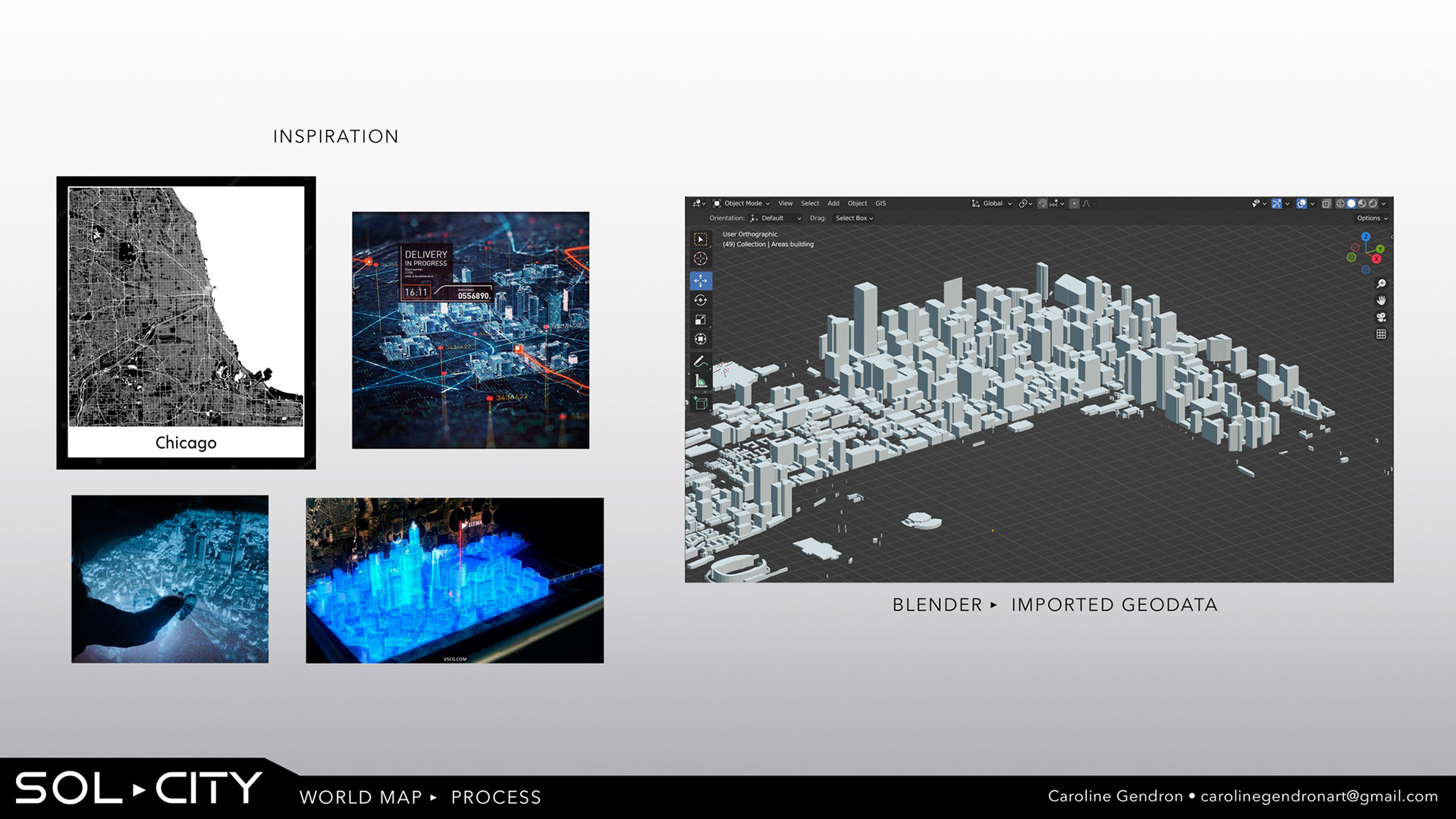Enable snapping magnet toggle
The width and height of the screenshot is (1456, 819).
tap(1043, 203)
